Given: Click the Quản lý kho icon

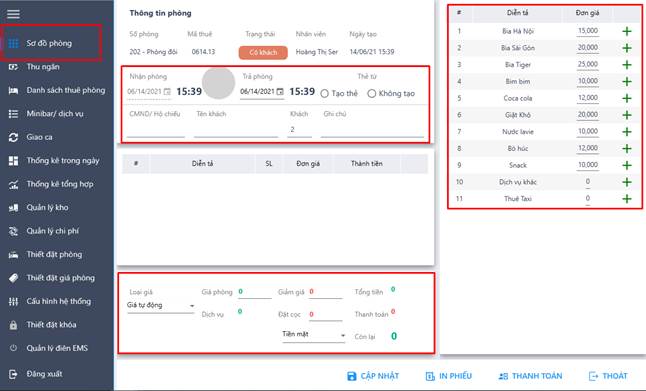Looking at the screenshot, I should click(x=13, y=208).
